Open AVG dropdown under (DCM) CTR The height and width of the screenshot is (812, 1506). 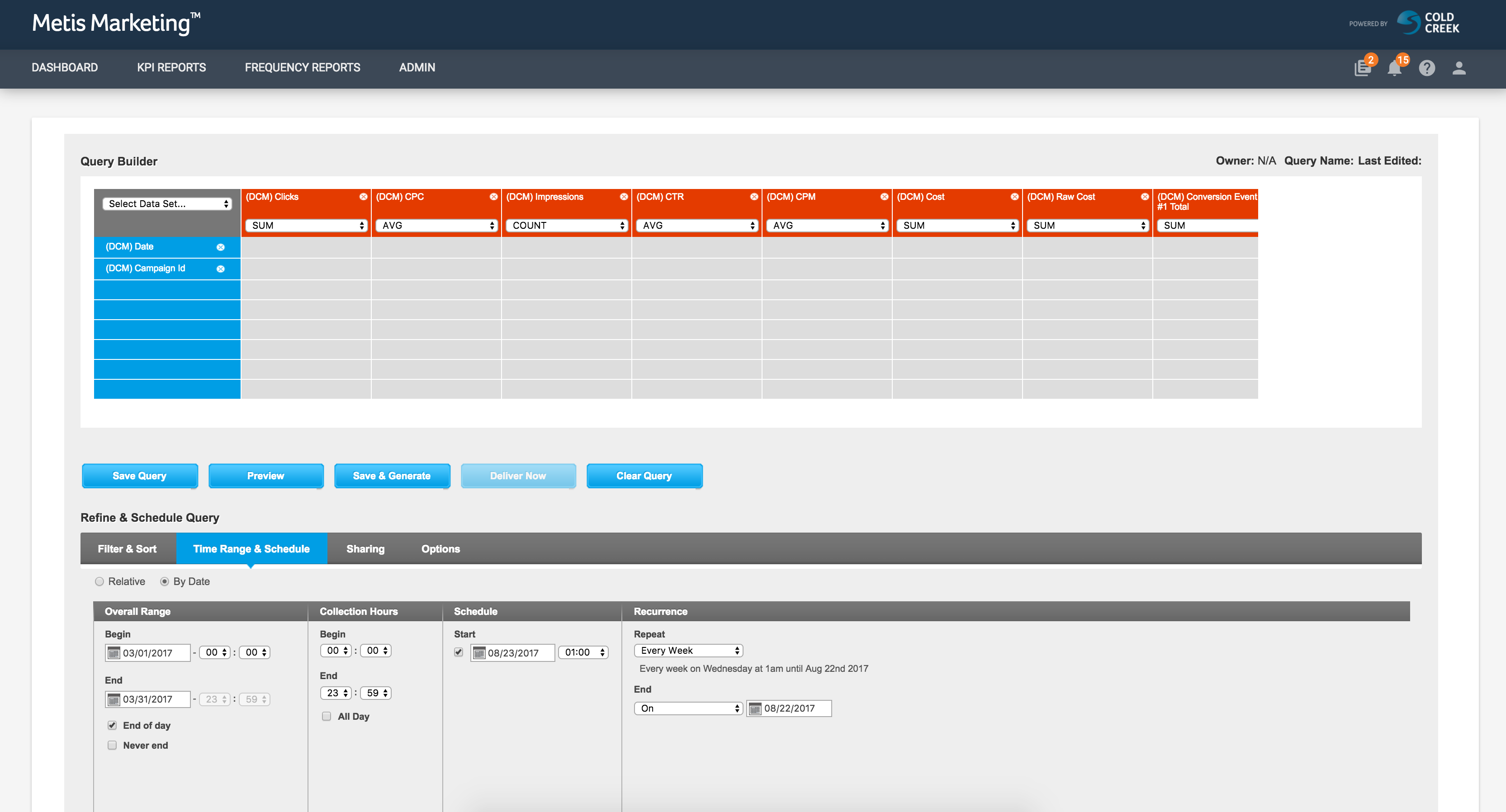click(697, 226)
